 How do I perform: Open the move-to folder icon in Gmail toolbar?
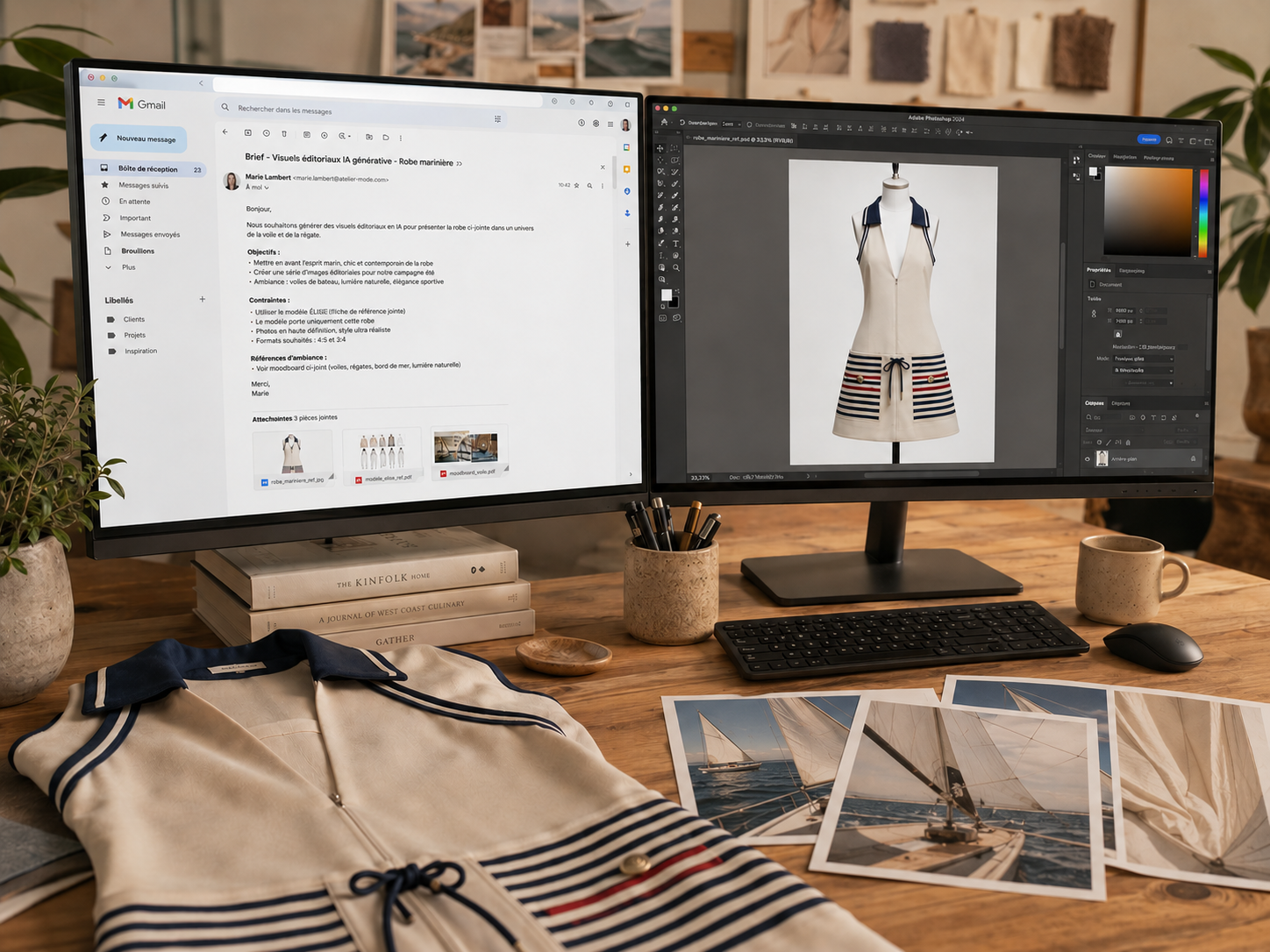368,137
